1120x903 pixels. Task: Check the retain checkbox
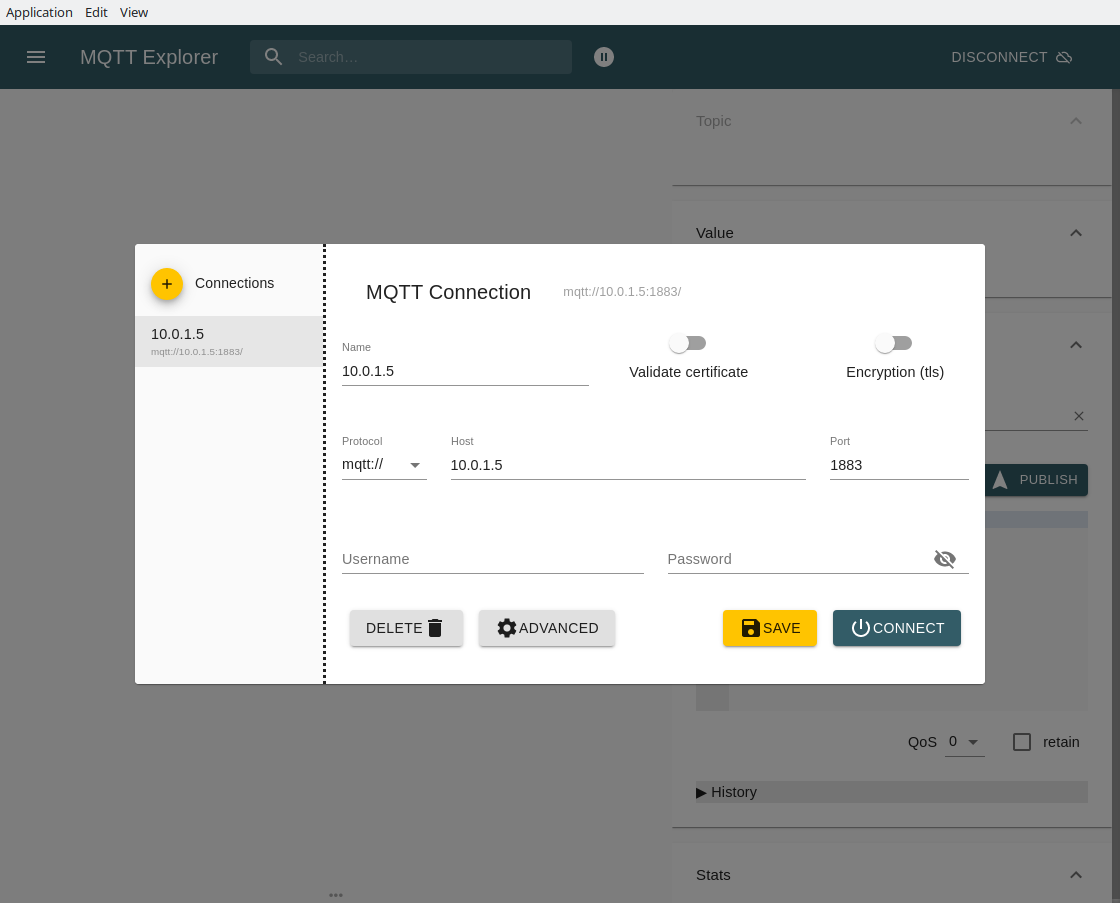(1022, 742)
